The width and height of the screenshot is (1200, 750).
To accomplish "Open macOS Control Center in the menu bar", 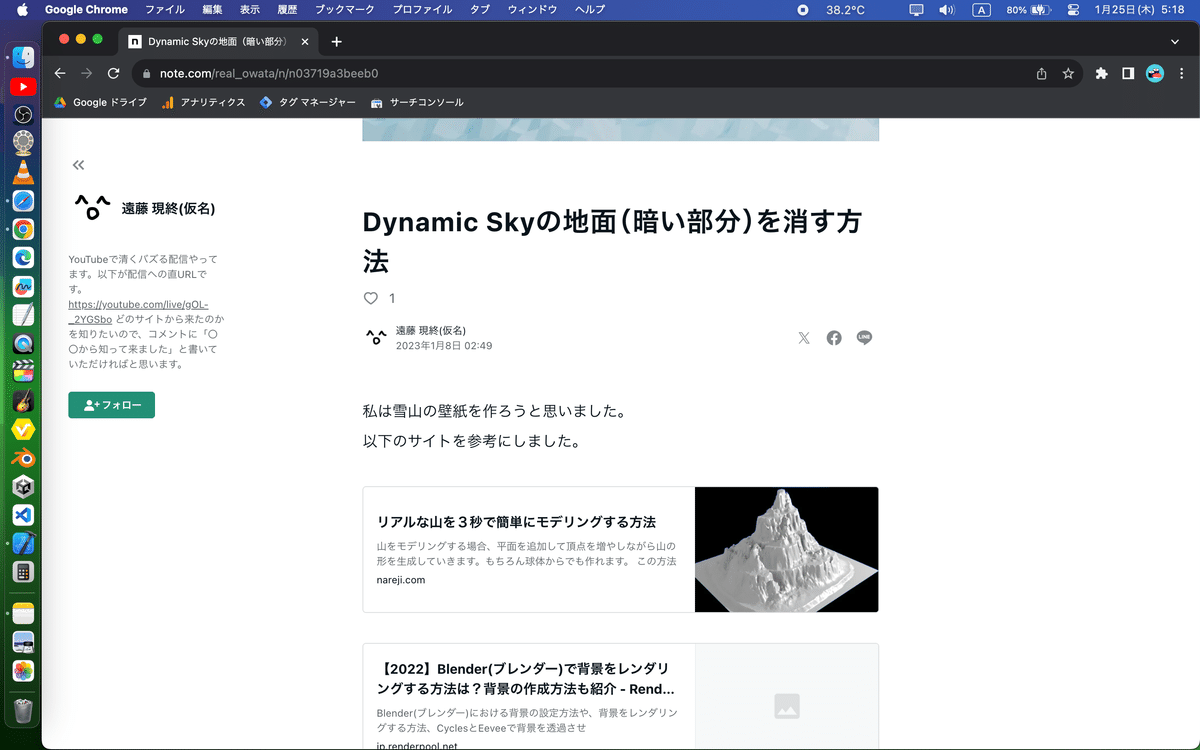I will [x=1073, y=10].
